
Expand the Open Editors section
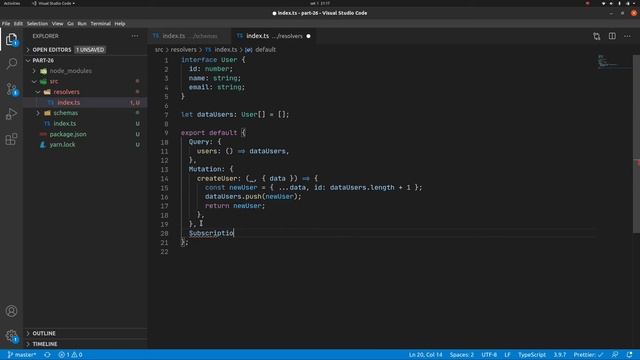tap(86, 49)
